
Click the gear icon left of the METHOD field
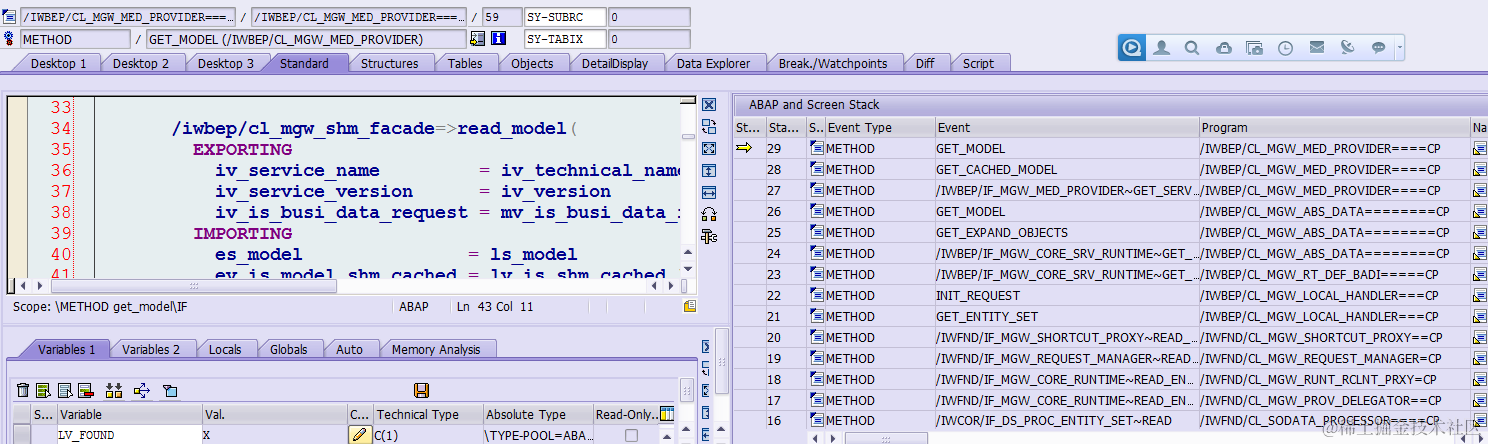[9, 39]
